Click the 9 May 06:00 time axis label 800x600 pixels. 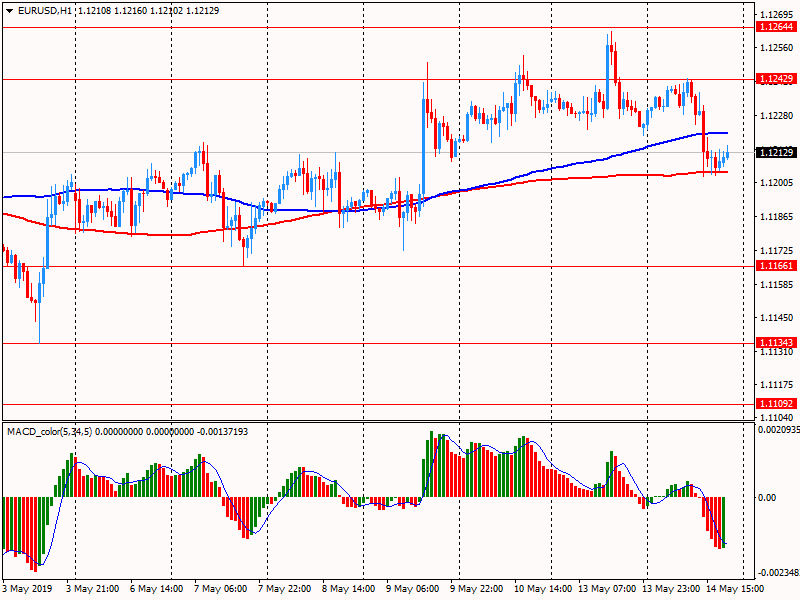[x=411, y=589]
